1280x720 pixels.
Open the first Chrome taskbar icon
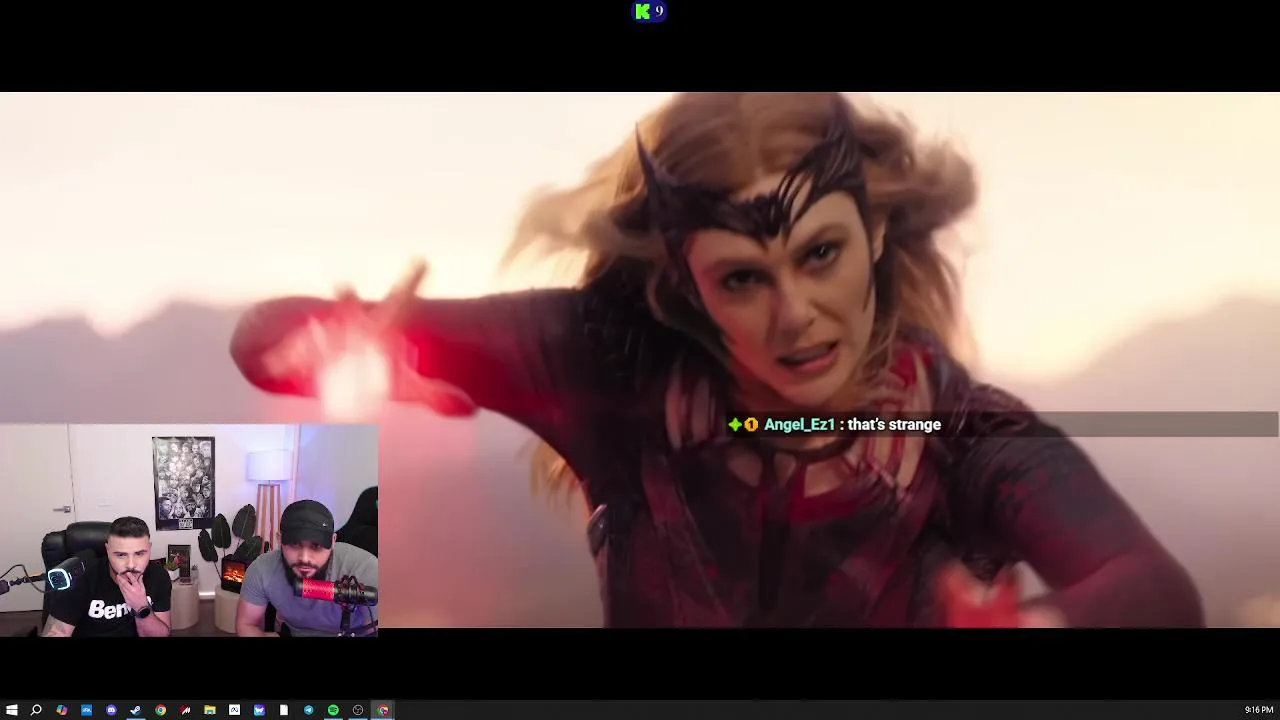(x=160, y=710)
